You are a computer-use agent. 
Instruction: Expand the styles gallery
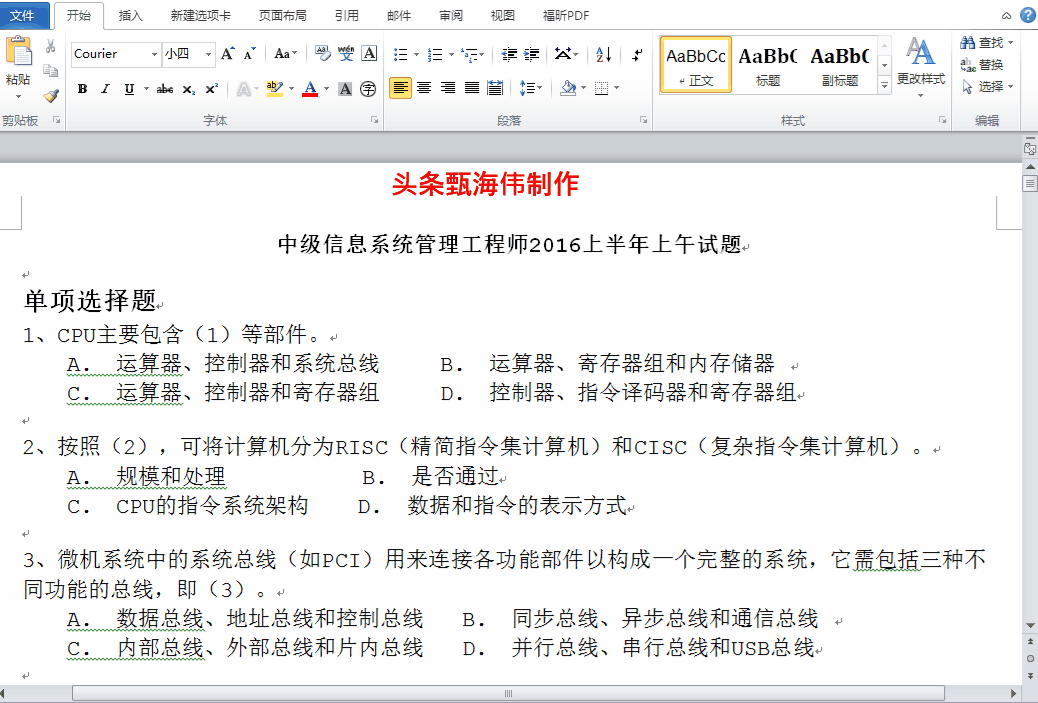click(x=884, y=85)
